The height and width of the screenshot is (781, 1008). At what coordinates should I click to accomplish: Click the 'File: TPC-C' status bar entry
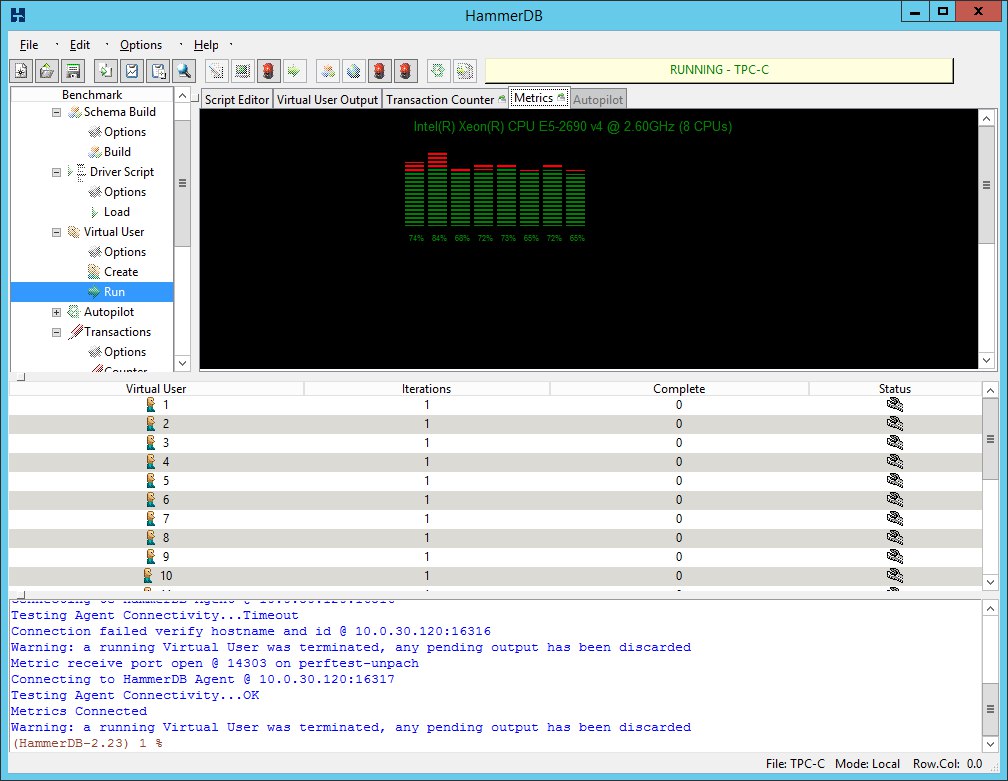795,764
